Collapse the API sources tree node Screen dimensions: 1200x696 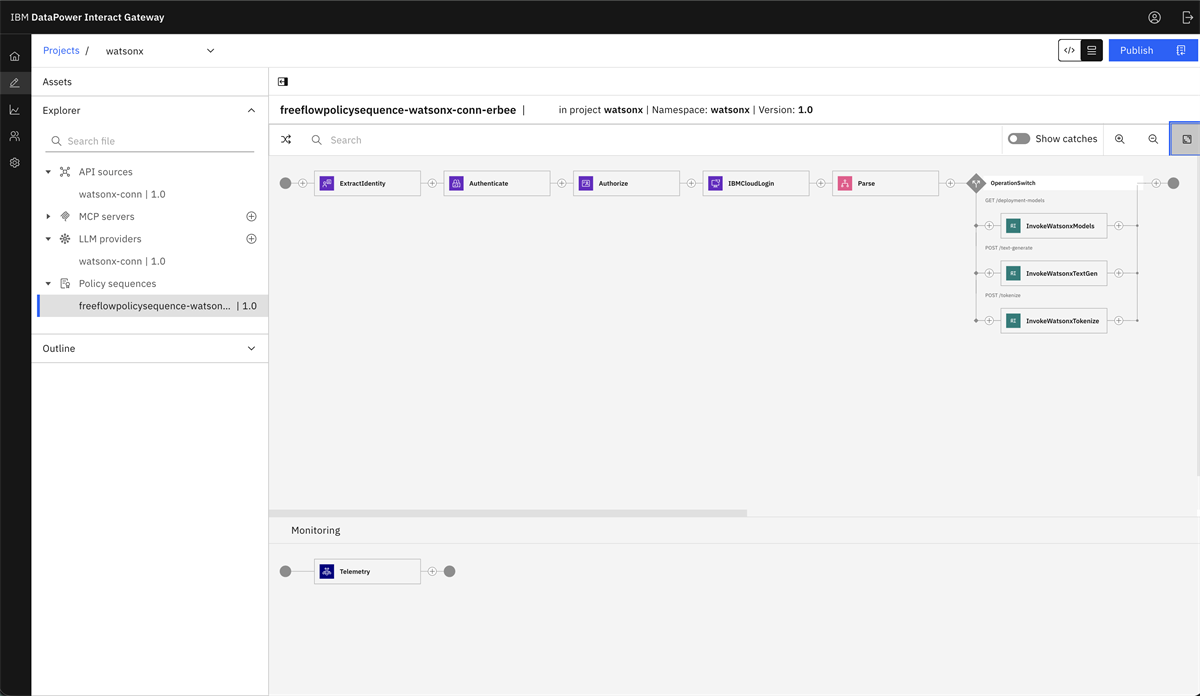point(48,172)
